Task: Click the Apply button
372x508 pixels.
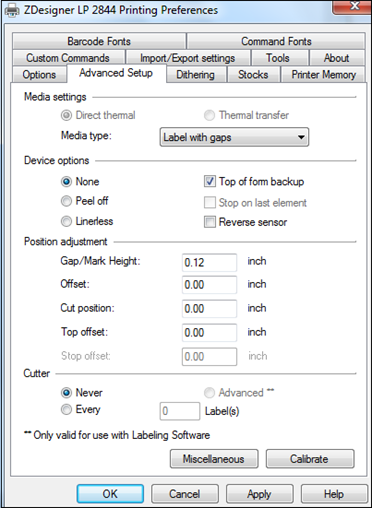Action: click(259, 494)
